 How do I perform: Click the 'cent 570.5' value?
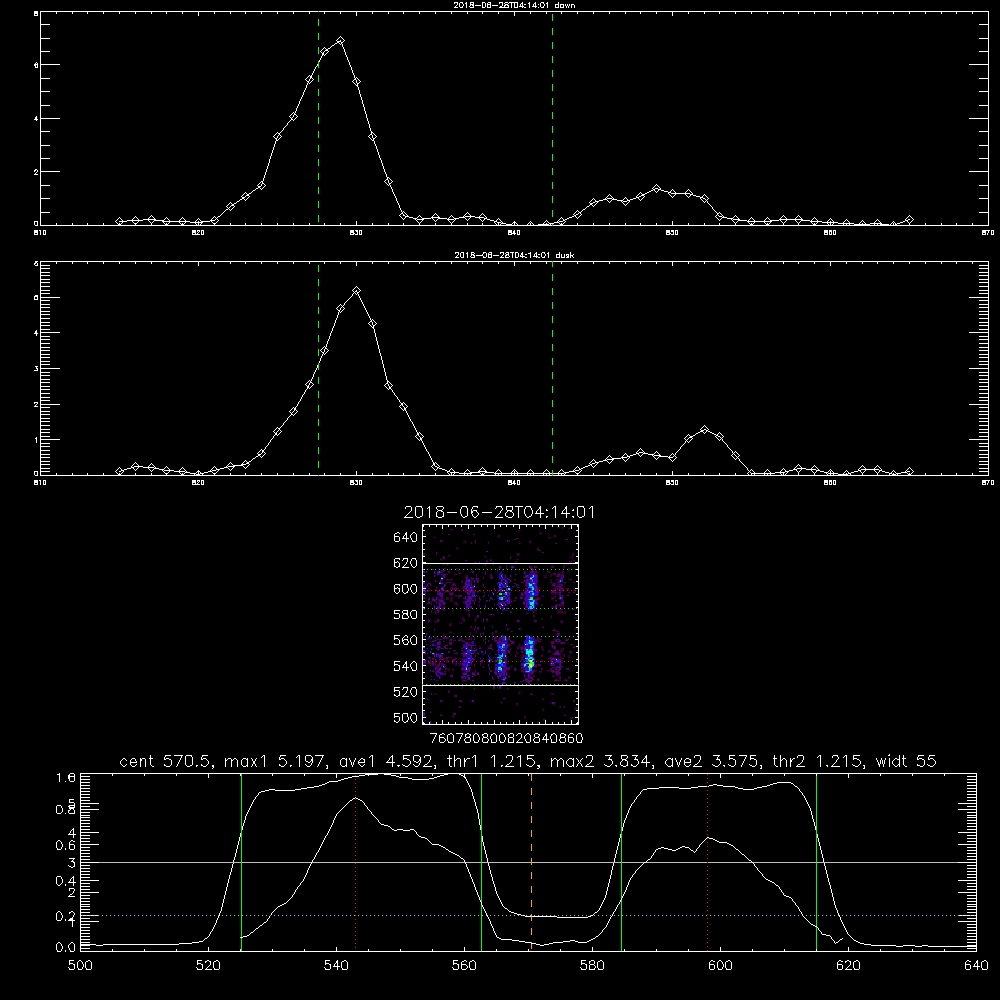(168, 761)
